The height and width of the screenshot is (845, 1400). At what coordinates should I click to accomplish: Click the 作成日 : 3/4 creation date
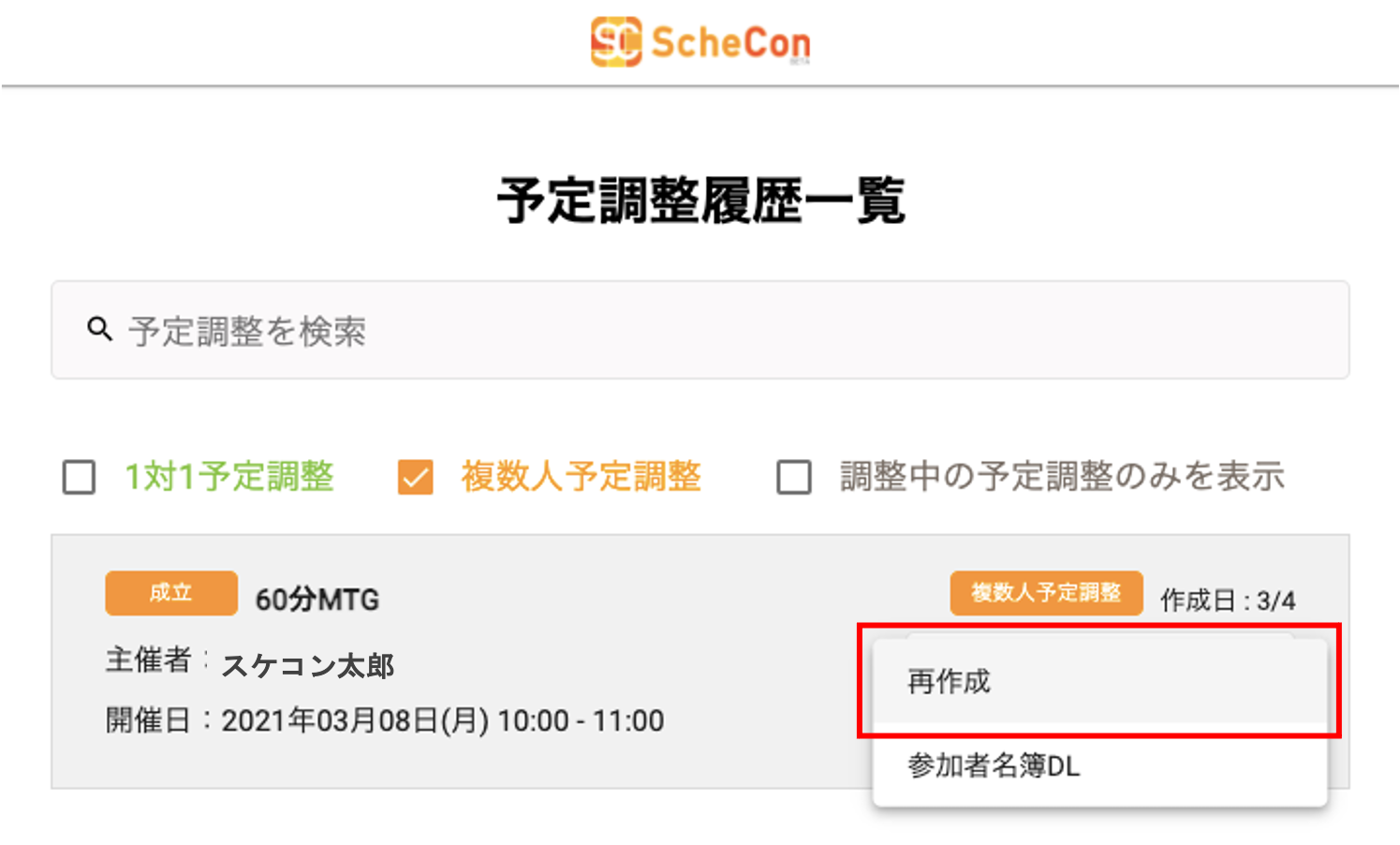click(1228, 600)
